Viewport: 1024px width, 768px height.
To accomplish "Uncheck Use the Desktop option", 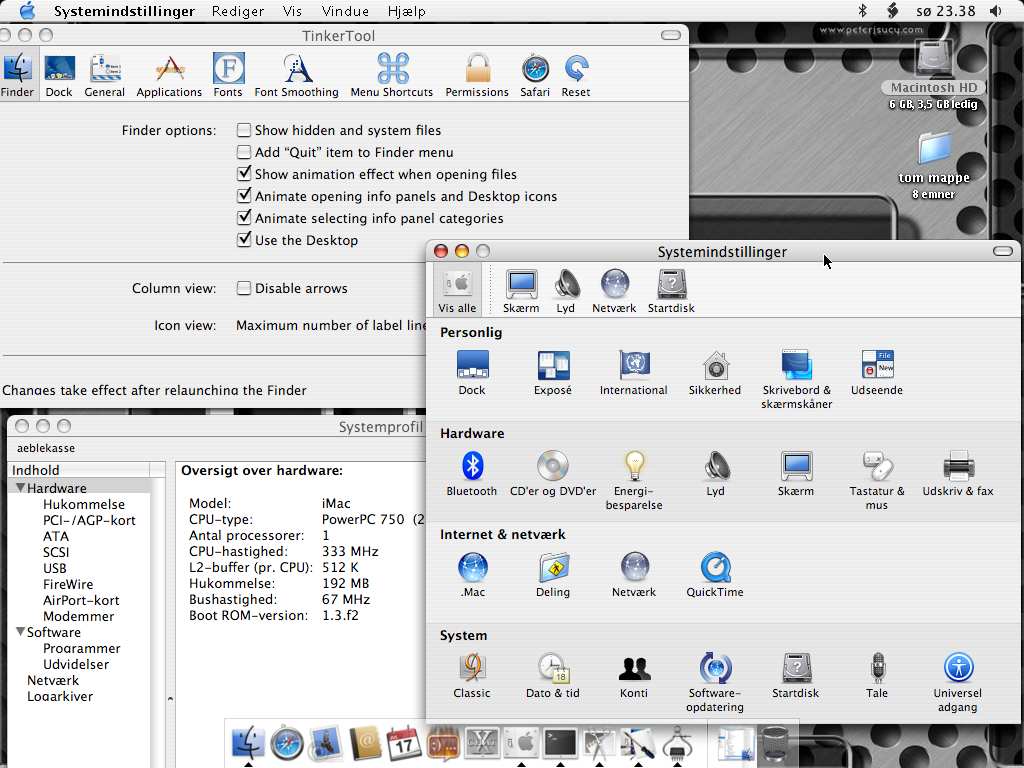I will pos(244,240).
